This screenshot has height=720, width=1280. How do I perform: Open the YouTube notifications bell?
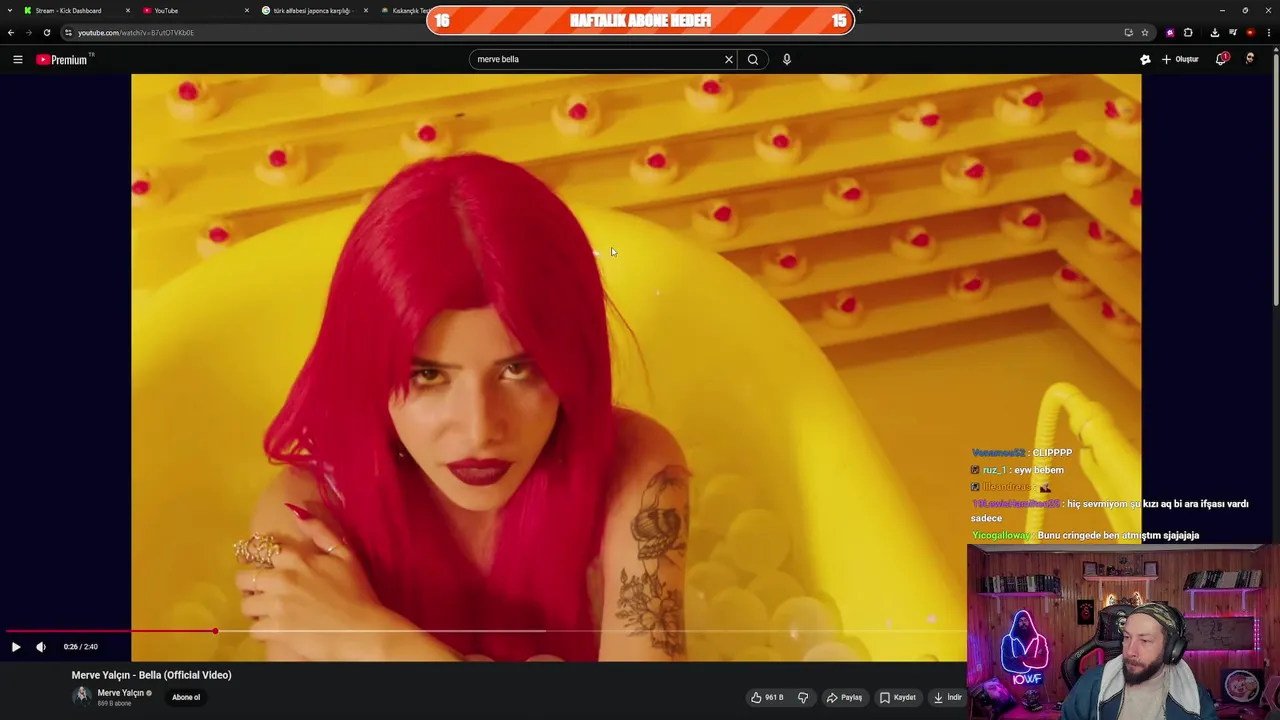1221,59
